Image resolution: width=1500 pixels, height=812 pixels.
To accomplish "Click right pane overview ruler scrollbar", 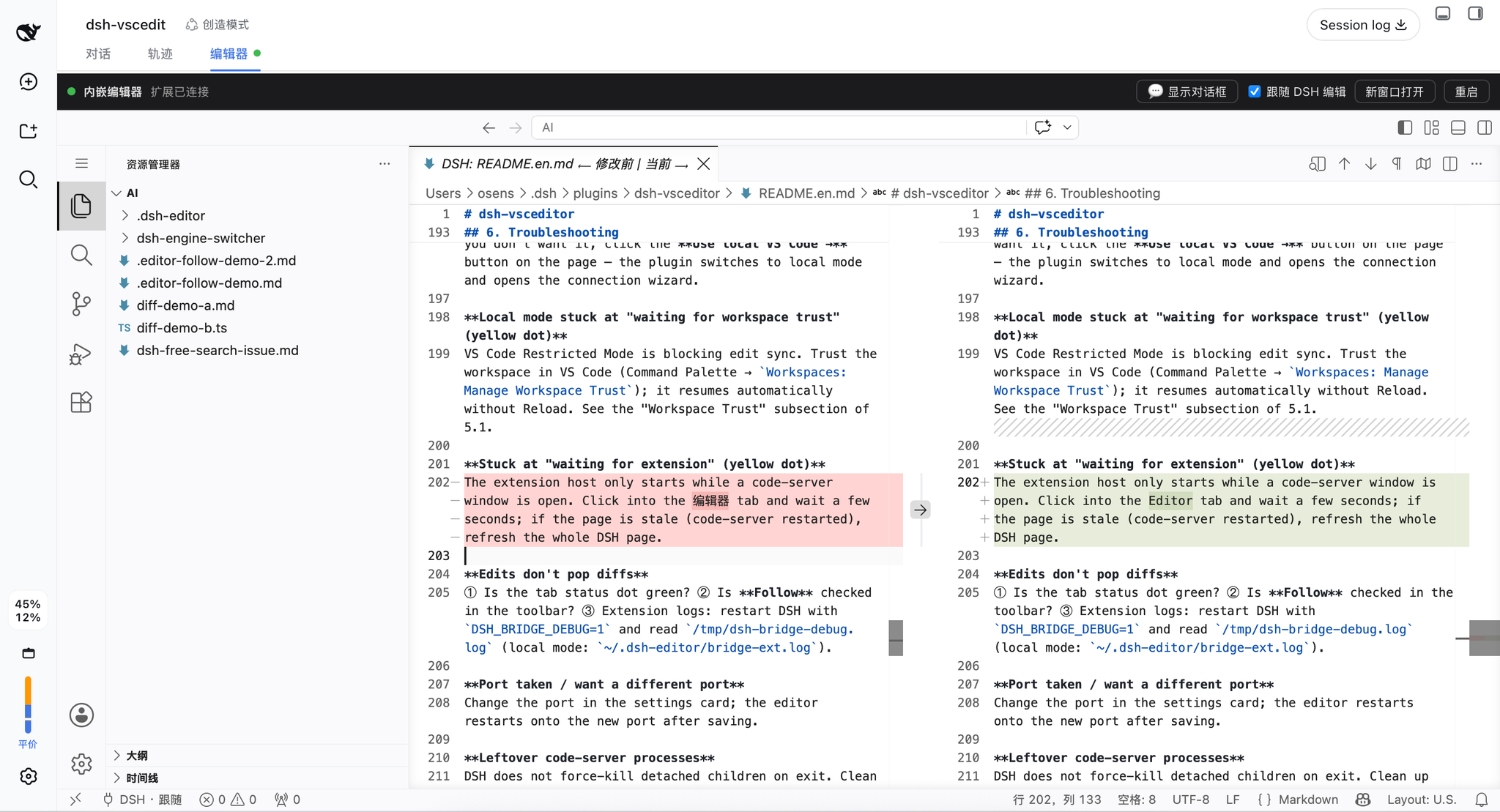I will point(1484,638).
